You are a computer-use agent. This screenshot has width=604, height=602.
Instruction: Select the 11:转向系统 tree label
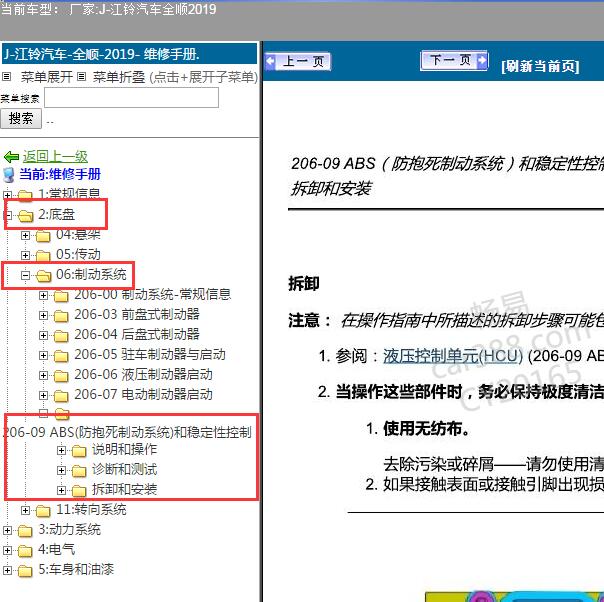91,510
